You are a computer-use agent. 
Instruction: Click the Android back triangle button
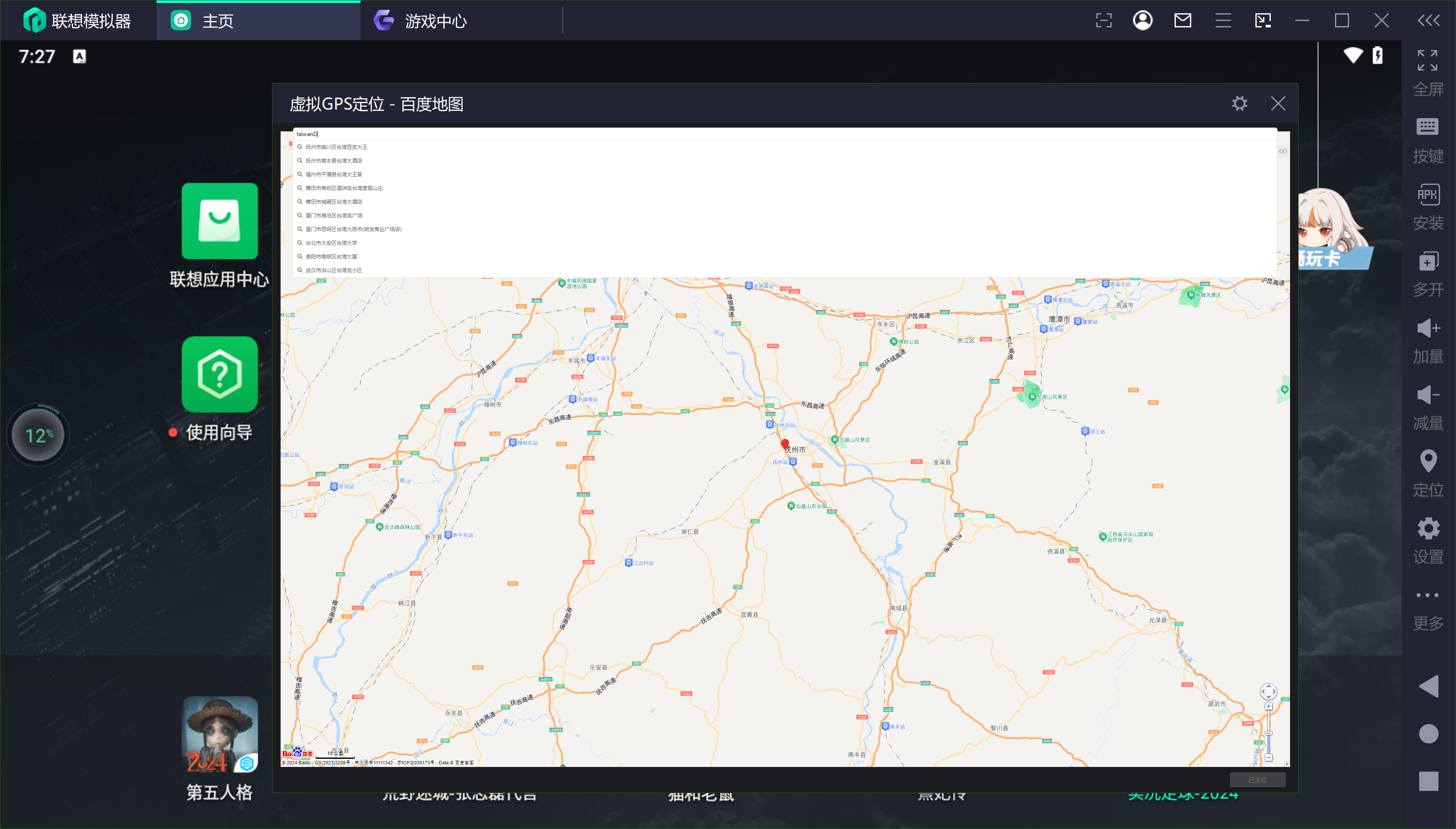pyautogui.click(x=1428, y=686)
